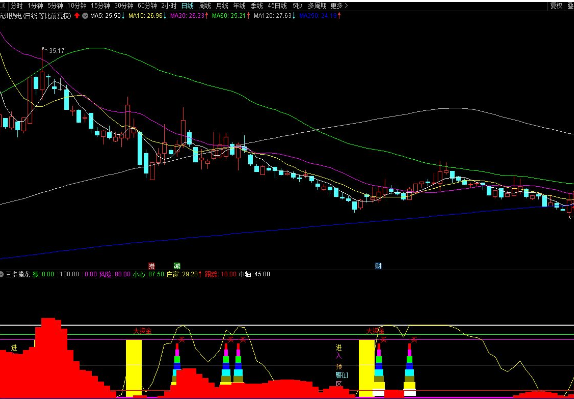574x399 pixels.
Task: Click the gray round settings icon near MA5
Action: tap(85, 16)
